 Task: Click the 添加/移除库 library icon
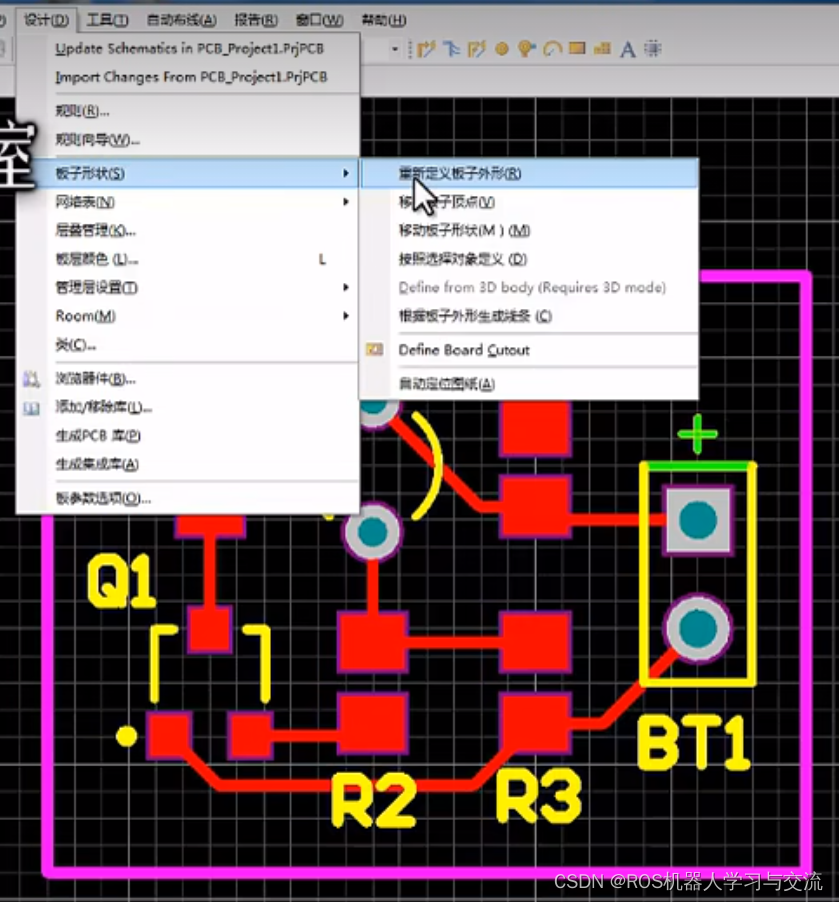31,407
